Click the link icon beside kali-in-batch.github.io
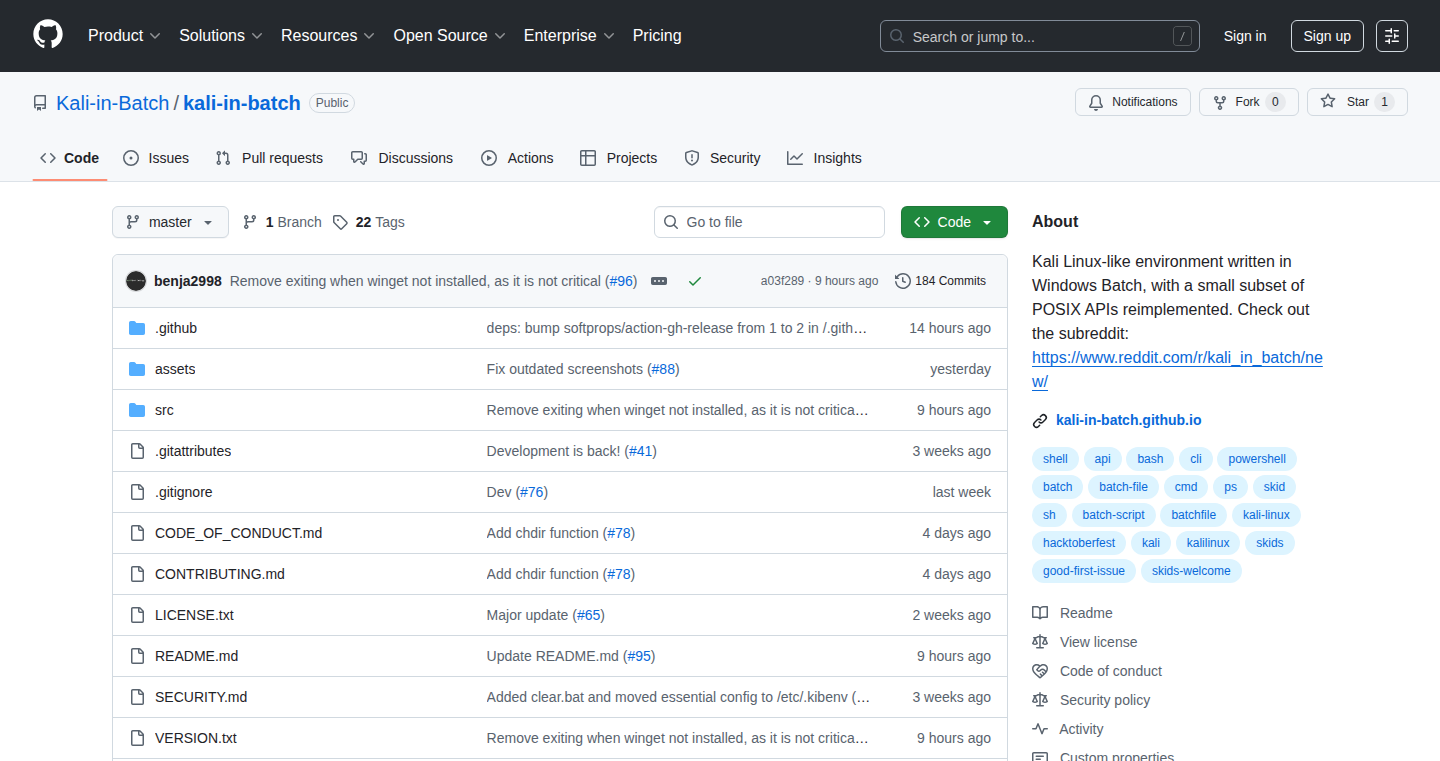Image resolution: width=1440 pixels, height=761 pixels. (x=1040, y=421)
